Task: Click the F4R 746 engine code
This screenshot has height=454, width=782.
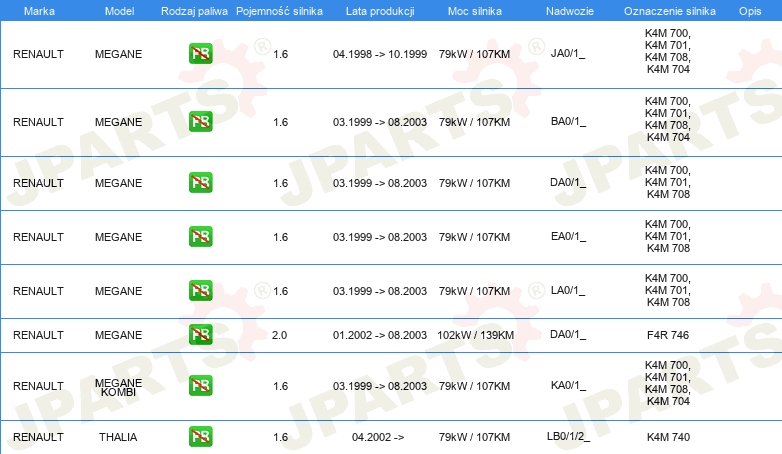Action: click(668, 335)
